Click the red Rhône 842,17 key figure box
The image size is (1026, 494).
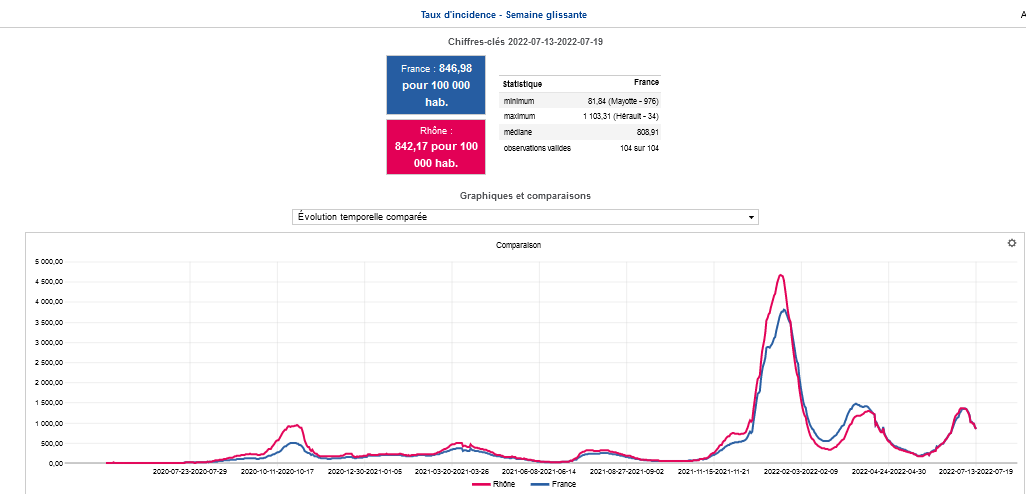(436, 147)
